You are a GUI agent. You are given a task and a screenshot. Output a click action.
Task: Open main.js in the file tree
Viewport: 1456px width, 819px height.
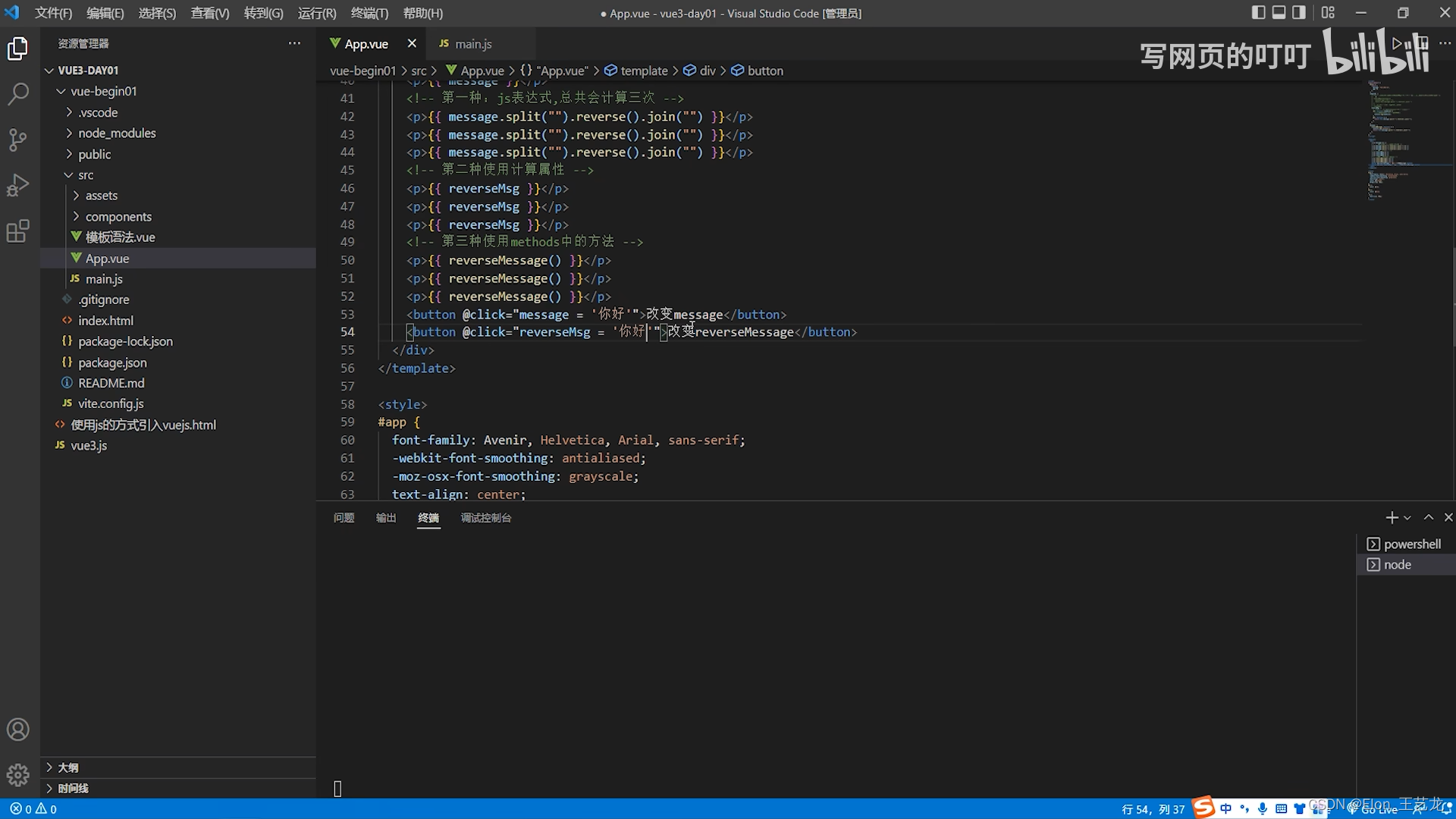tap(178, 279)
